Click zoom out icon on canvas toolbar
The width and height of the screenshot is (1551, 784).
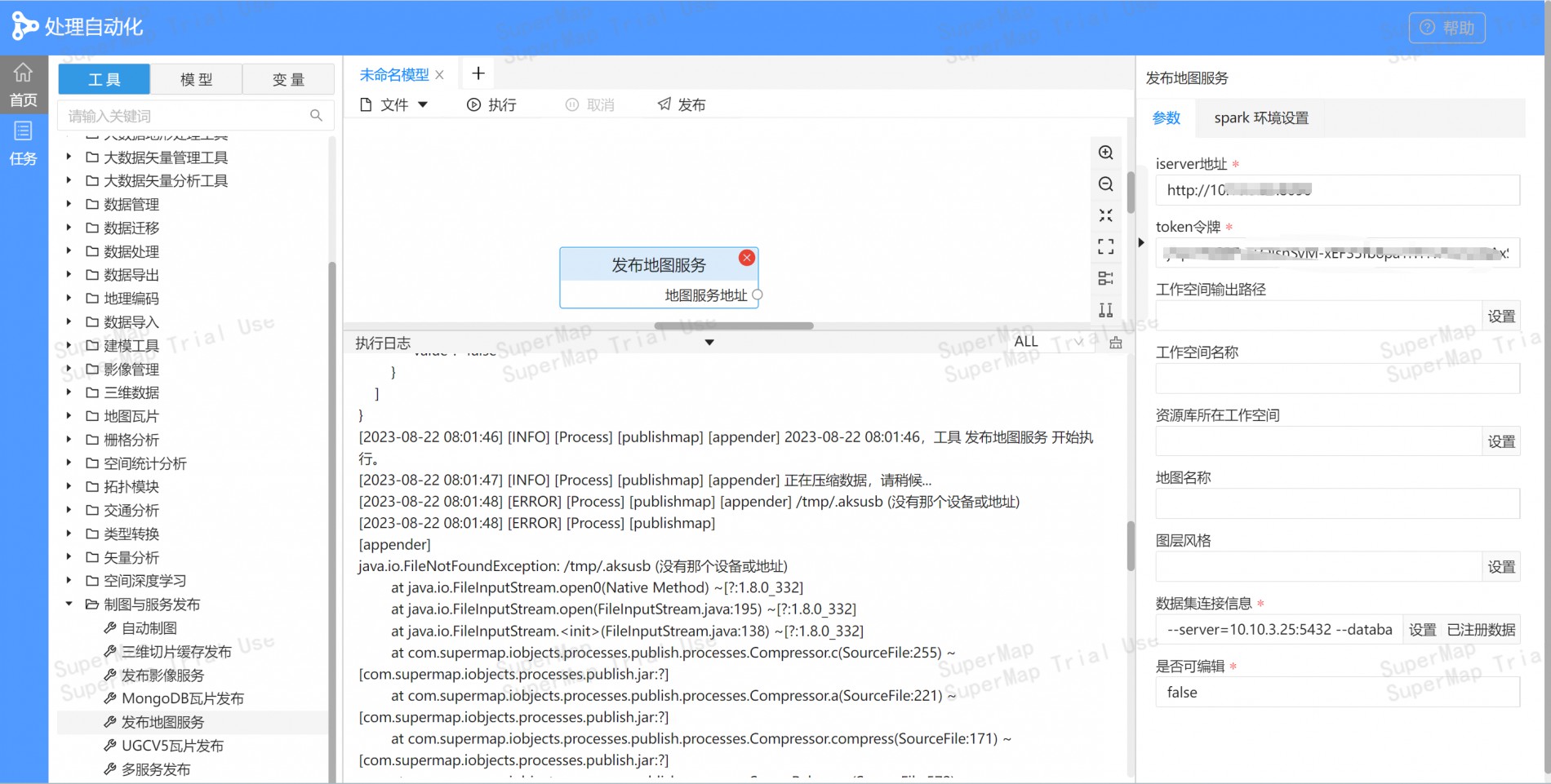[1106, 184]
